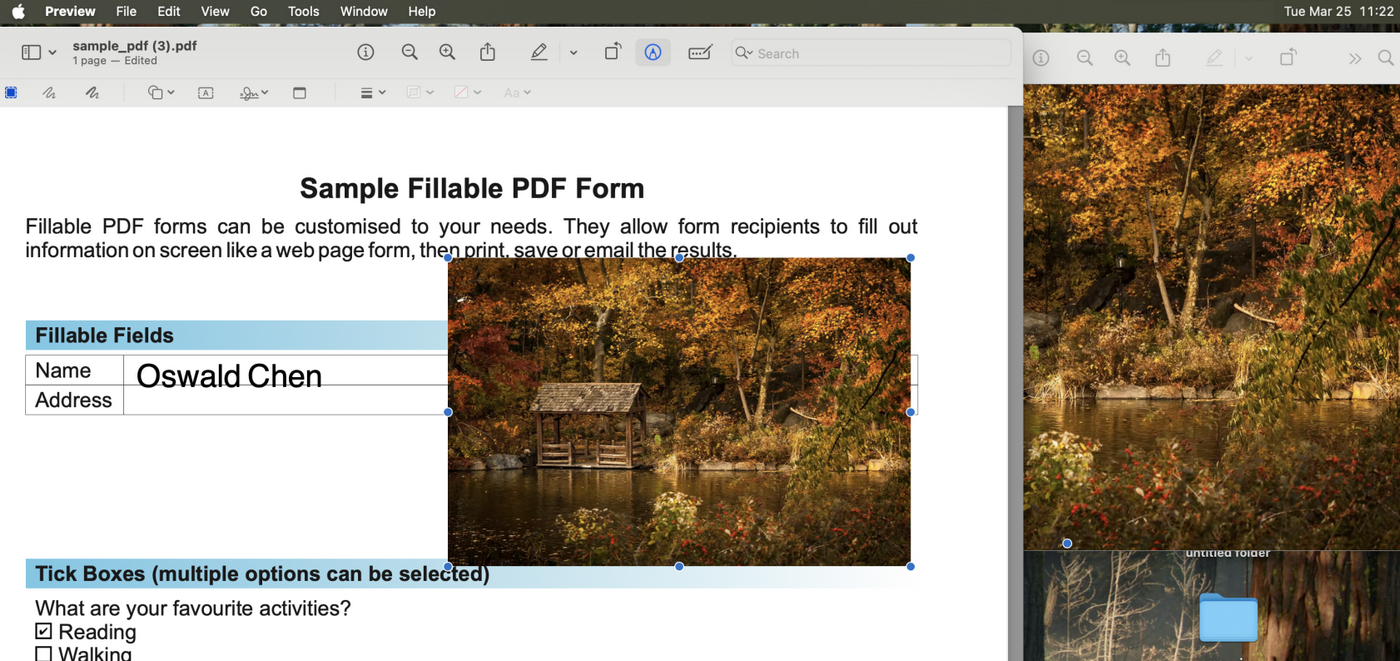Click the Share button
The height and width of the screenshot is (661, 1400).
point(487,52)
